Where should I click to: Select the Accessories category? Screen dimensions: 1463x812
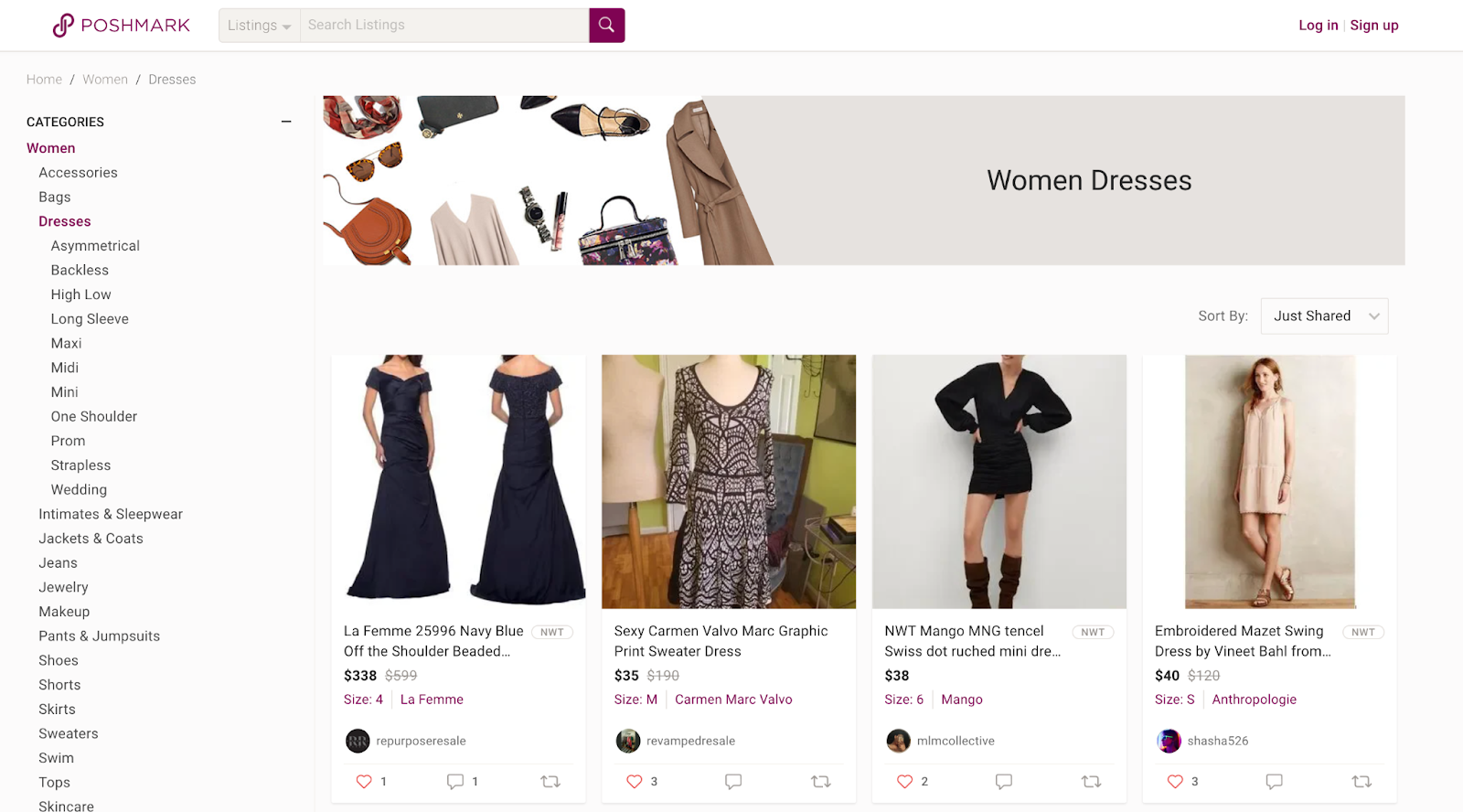click(78, 173)
